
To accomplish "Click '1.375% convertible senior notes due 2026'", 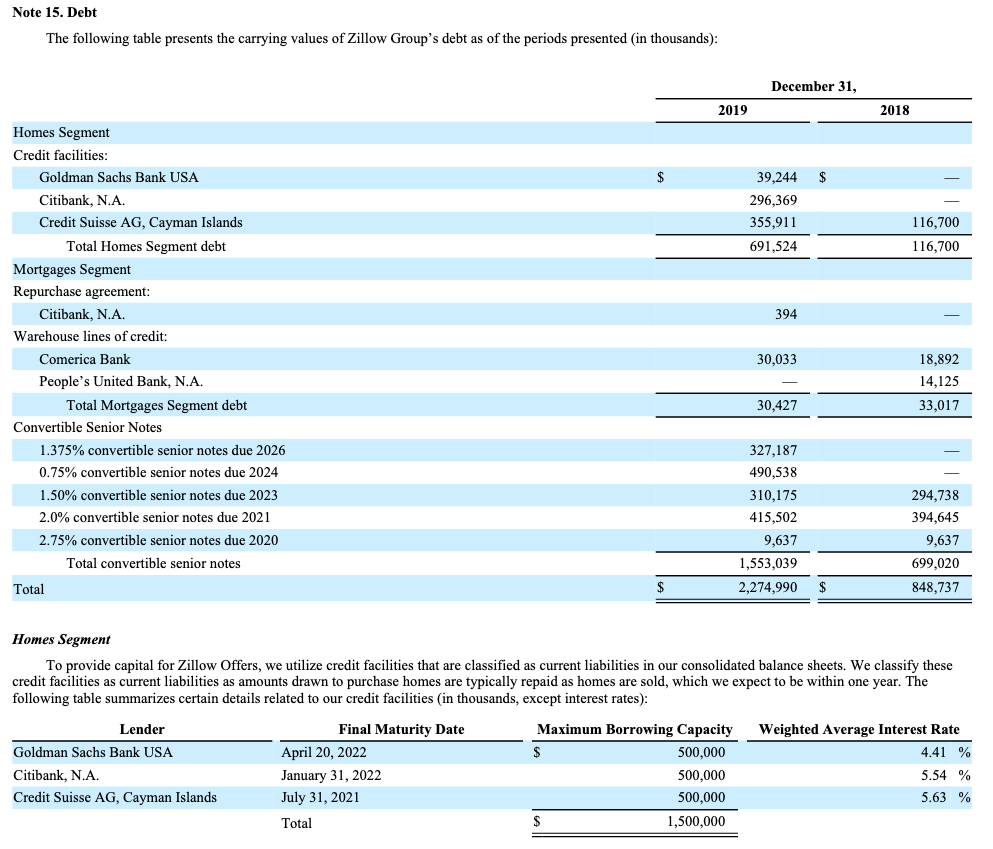I will [162, 450].
